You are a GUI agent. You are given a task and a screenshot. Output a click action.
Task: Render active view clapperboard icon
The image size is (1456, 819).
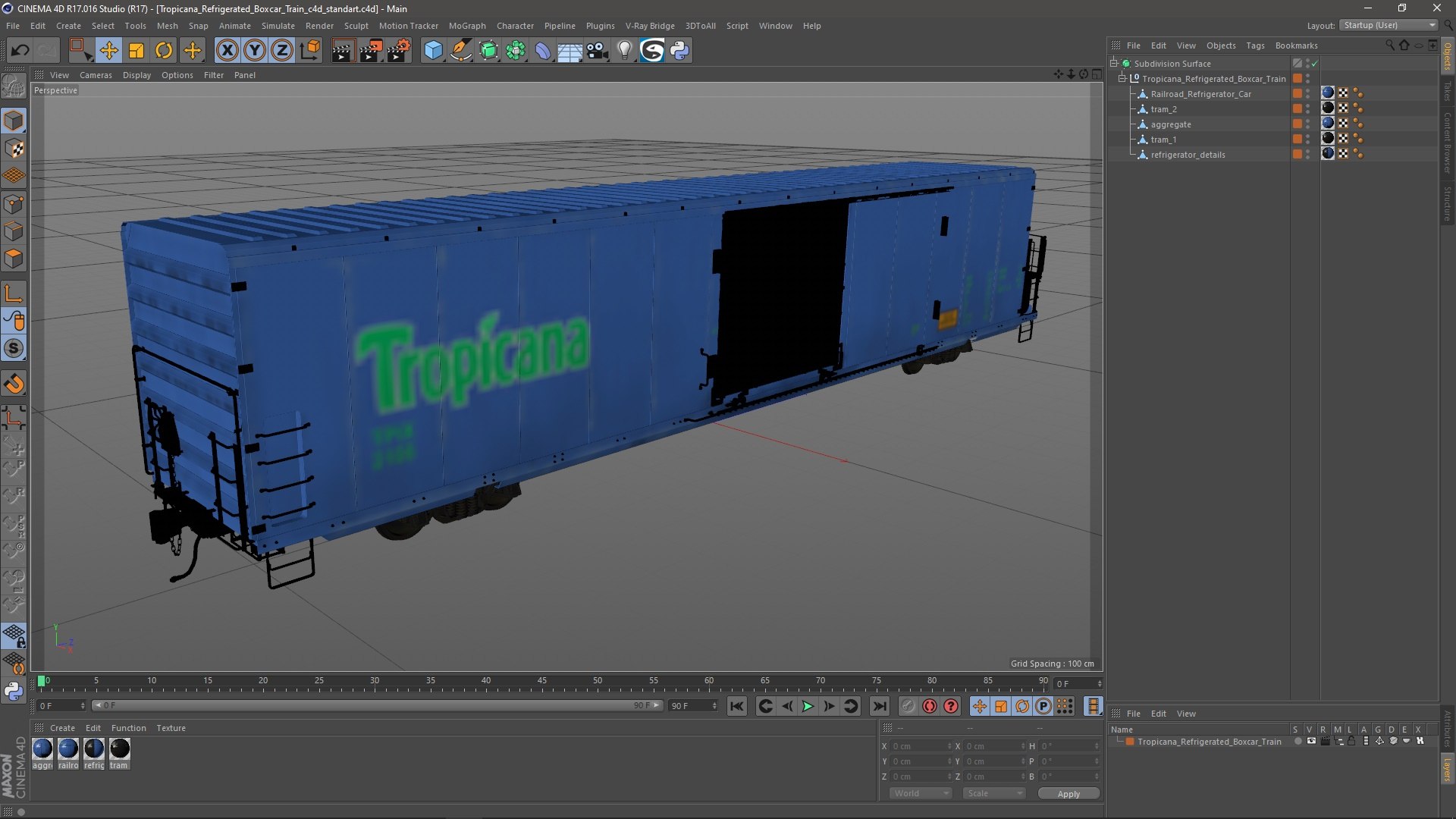[x=343, y=51]
